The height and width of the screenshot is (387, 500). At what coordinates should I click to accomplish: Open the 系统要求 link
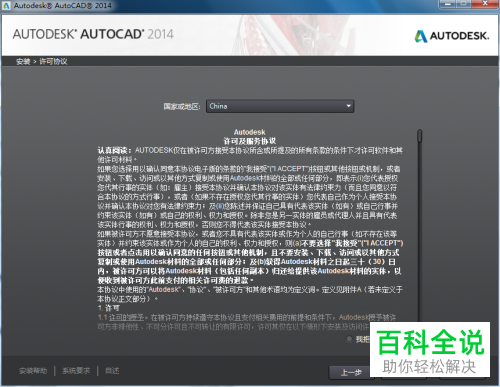tap(76, 371)
